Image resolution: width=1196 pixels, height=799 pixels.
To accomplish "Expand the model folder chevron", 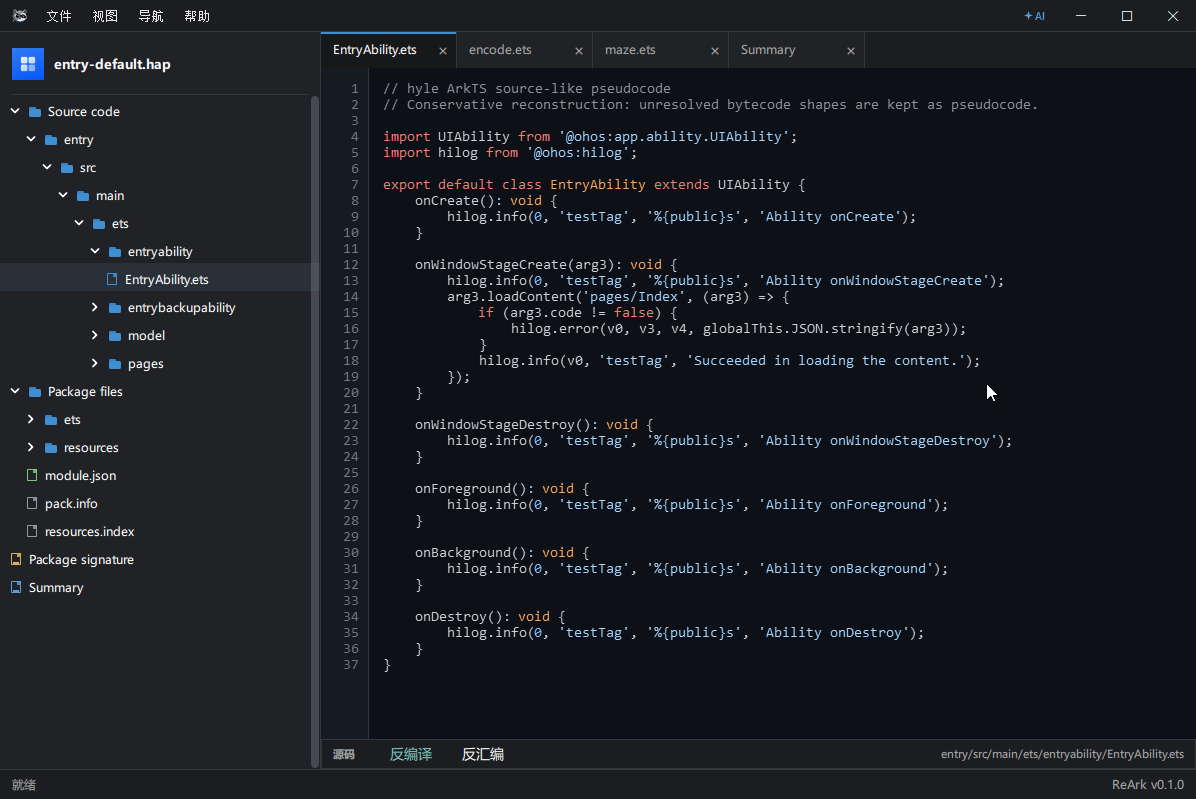I will coord(95,335).
